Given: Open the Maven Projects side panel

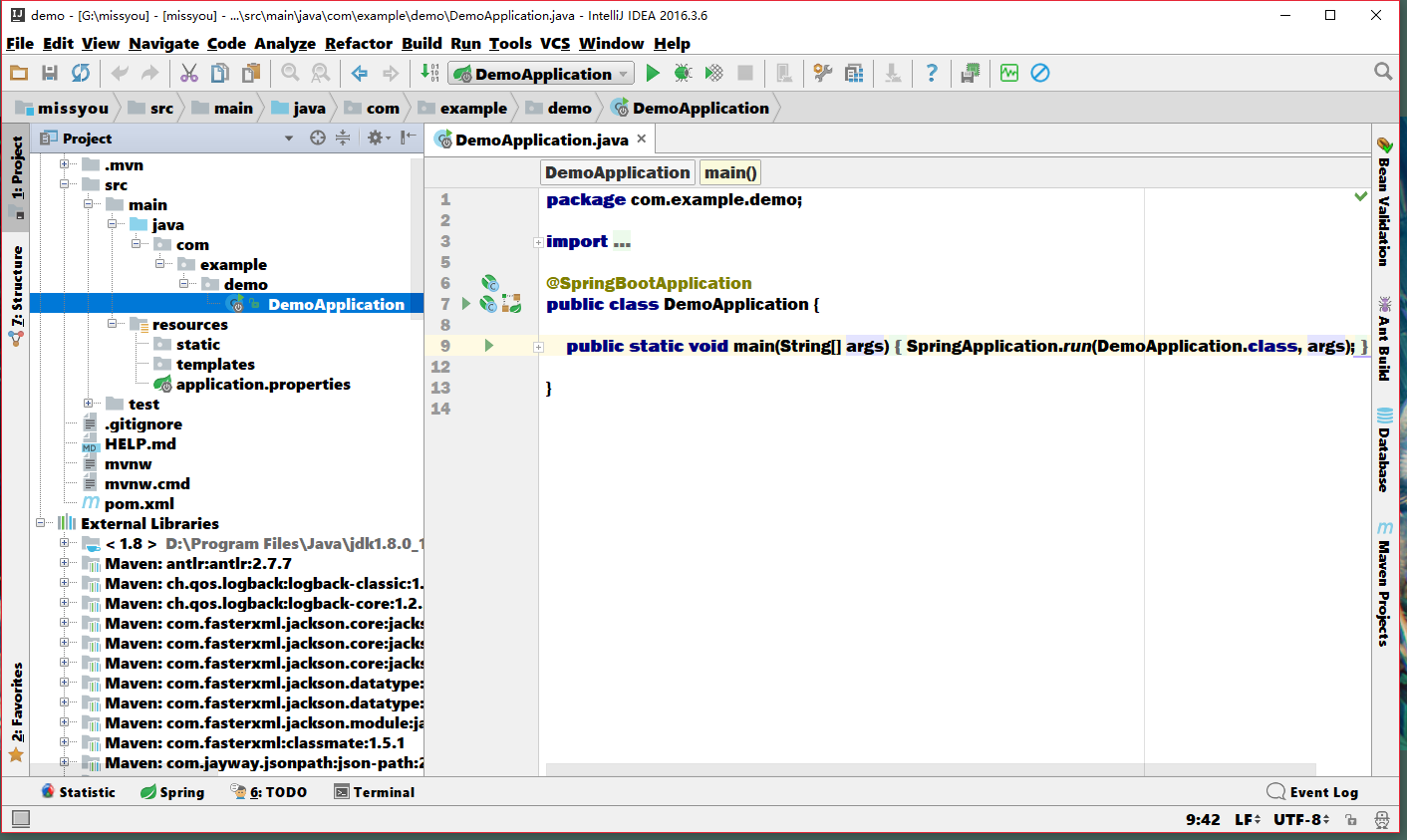Looking at the screenshot, I should tap(1384, 584).
